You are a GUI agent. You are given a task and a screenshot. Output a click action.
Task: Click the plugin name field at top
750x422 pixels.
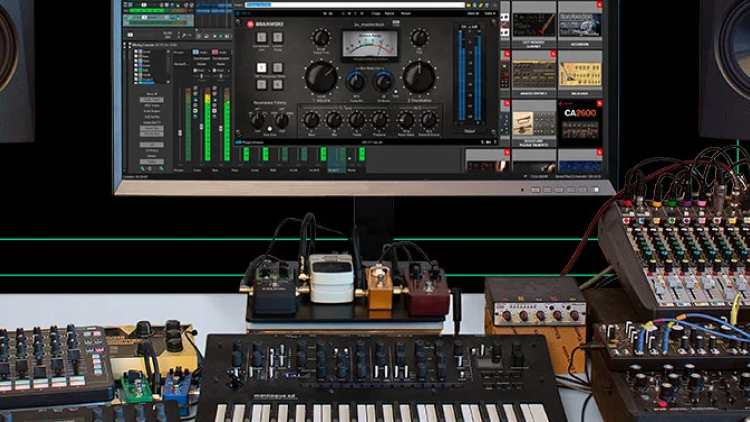pos(354,5)
